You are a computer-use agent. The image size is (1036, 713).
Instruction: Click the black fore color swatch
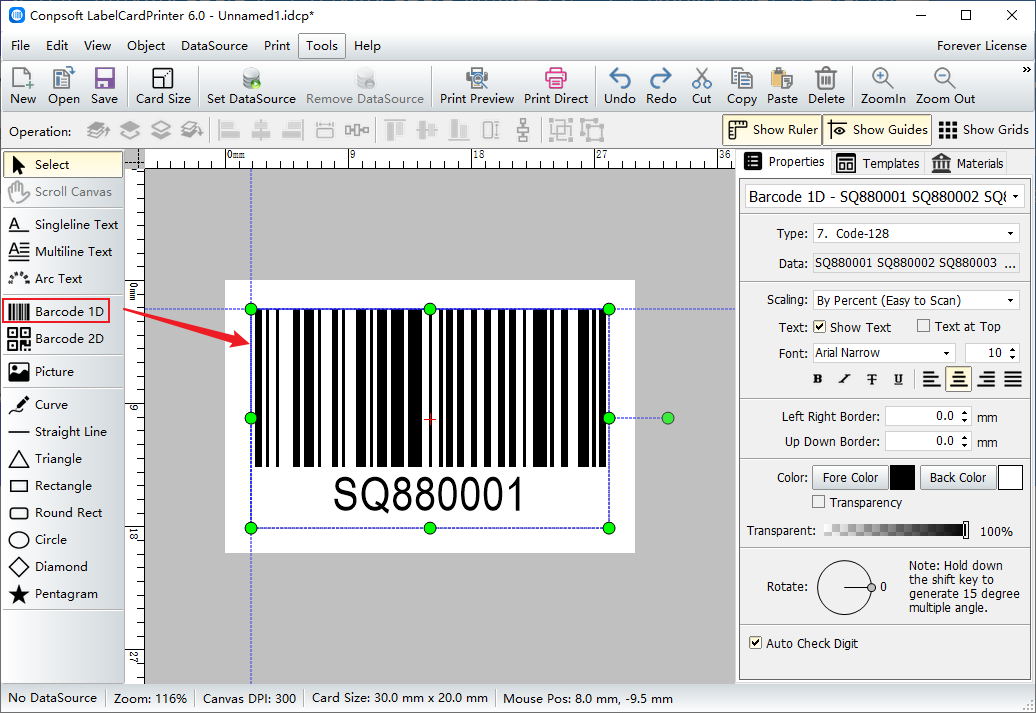click(x=903, y=478)
